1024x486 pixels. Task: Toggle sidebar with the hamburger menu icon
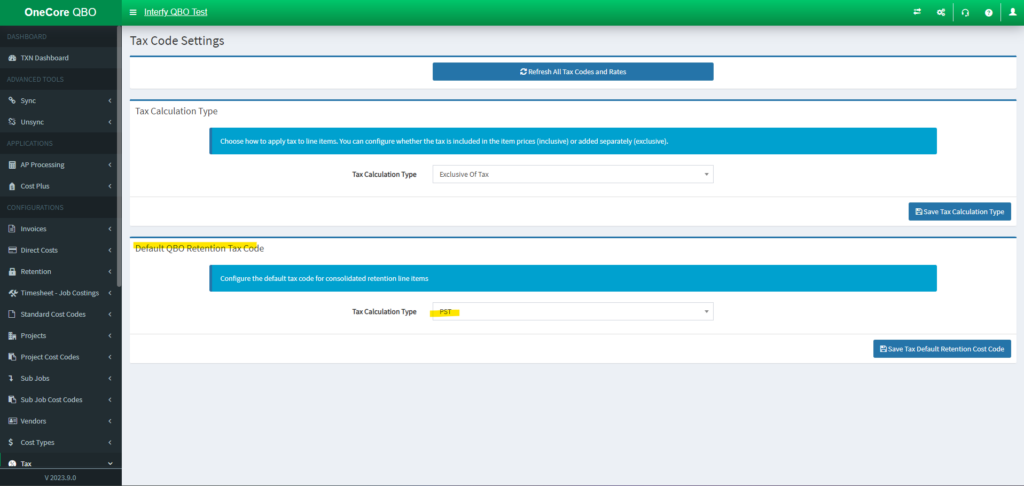click(x=133, y=12)
